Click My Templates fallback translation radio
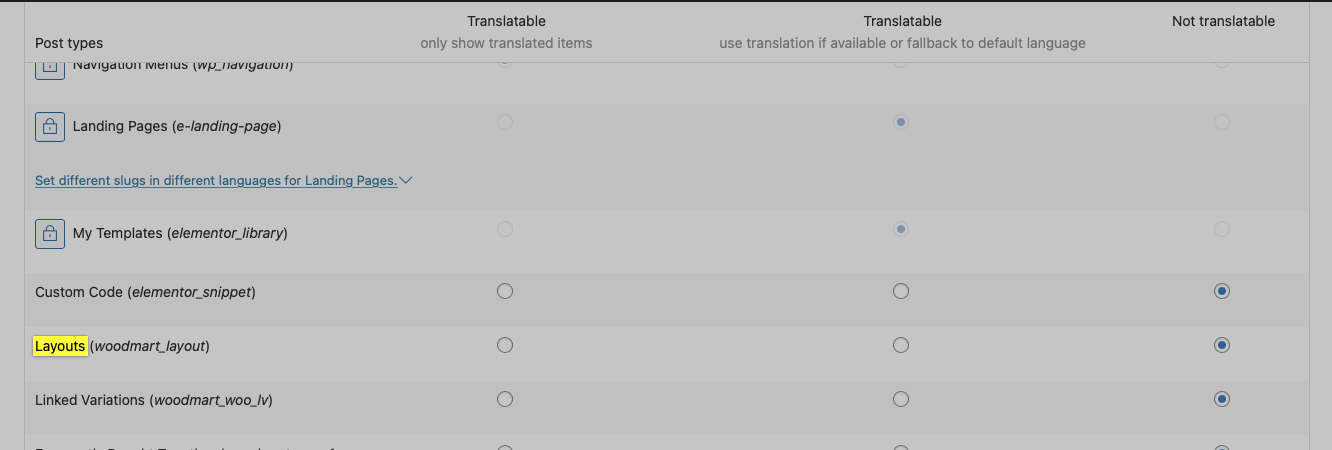This screenshot has width=1332, height=450. tap(901, 229)
